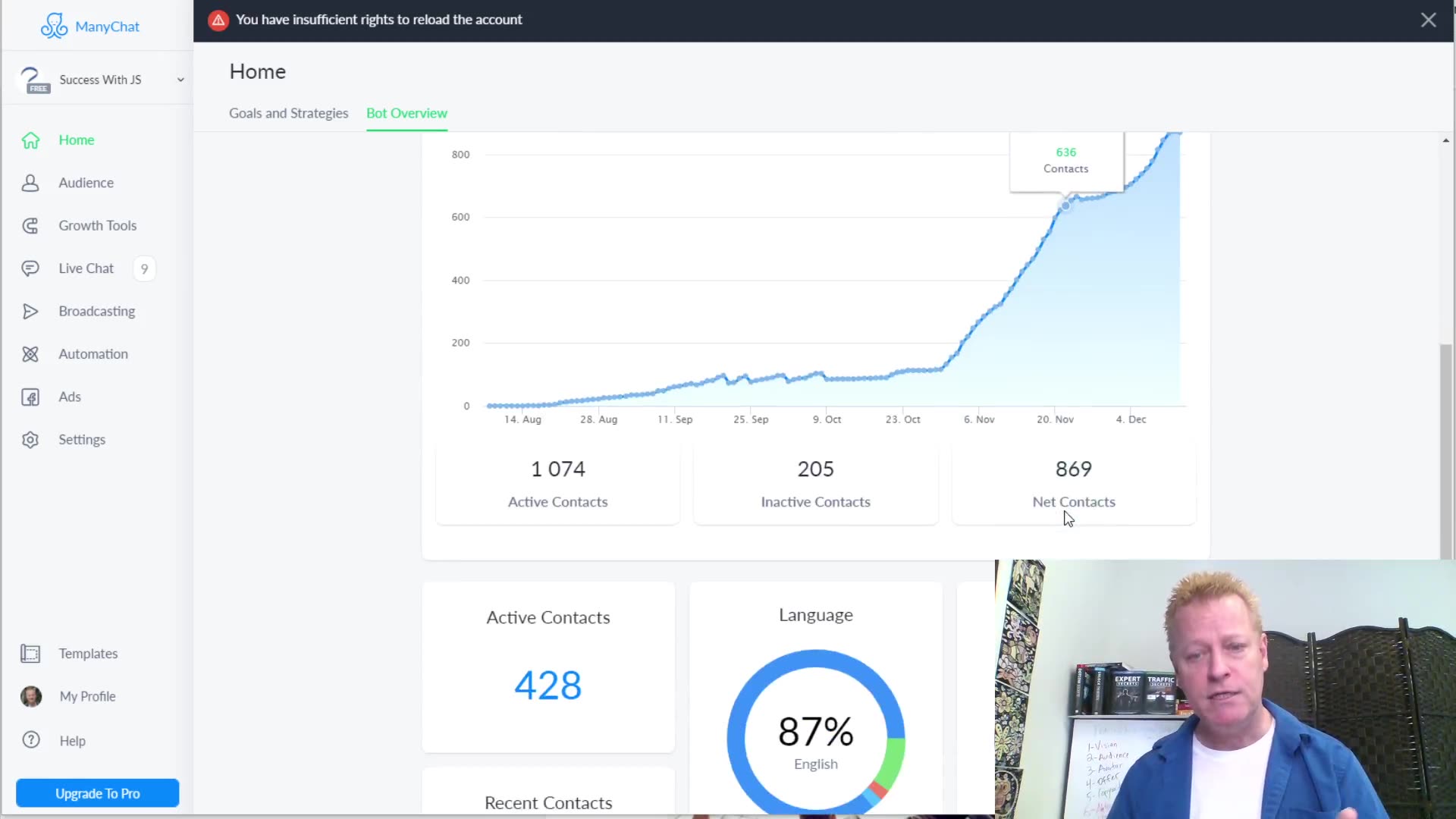Click the Home page heading
Viewport: 1456px width, 819px height.
[x=258, y=71]
